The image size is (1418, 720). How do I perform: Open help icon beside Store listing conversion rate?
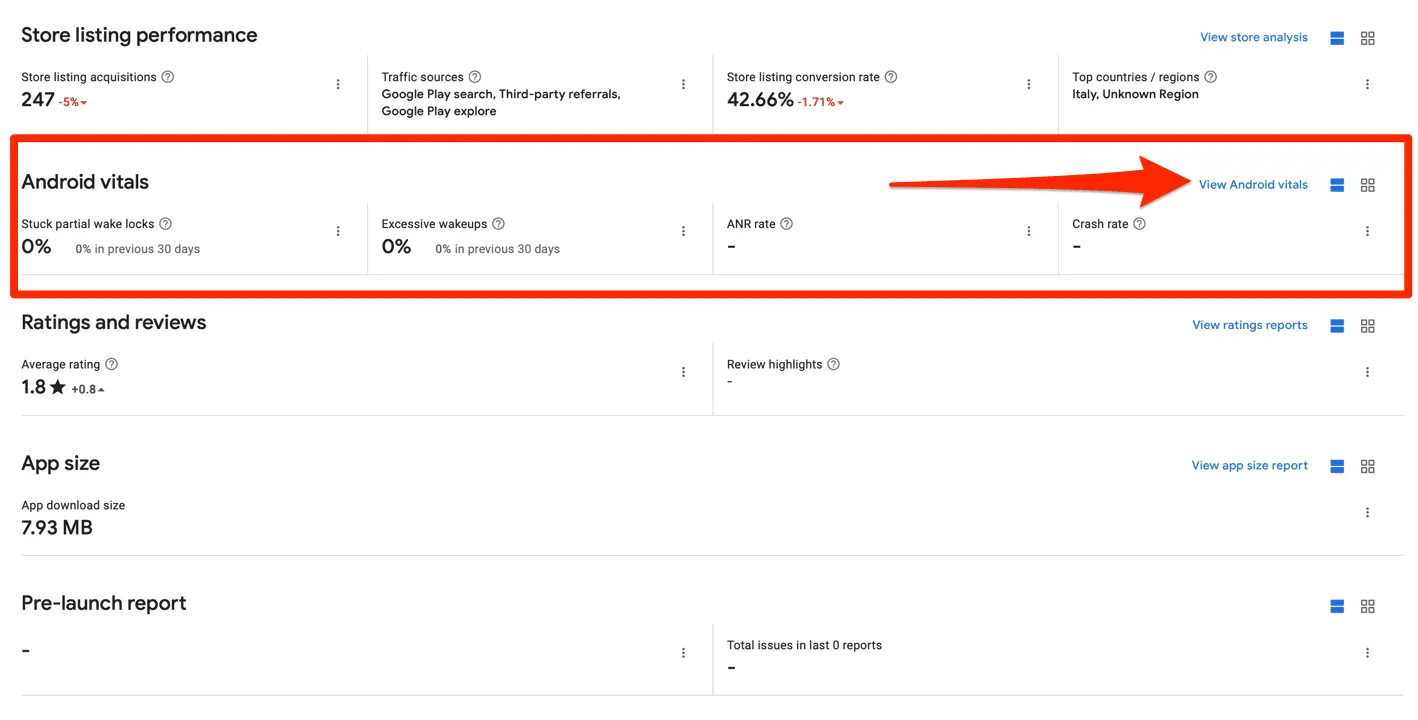point(891,77)
